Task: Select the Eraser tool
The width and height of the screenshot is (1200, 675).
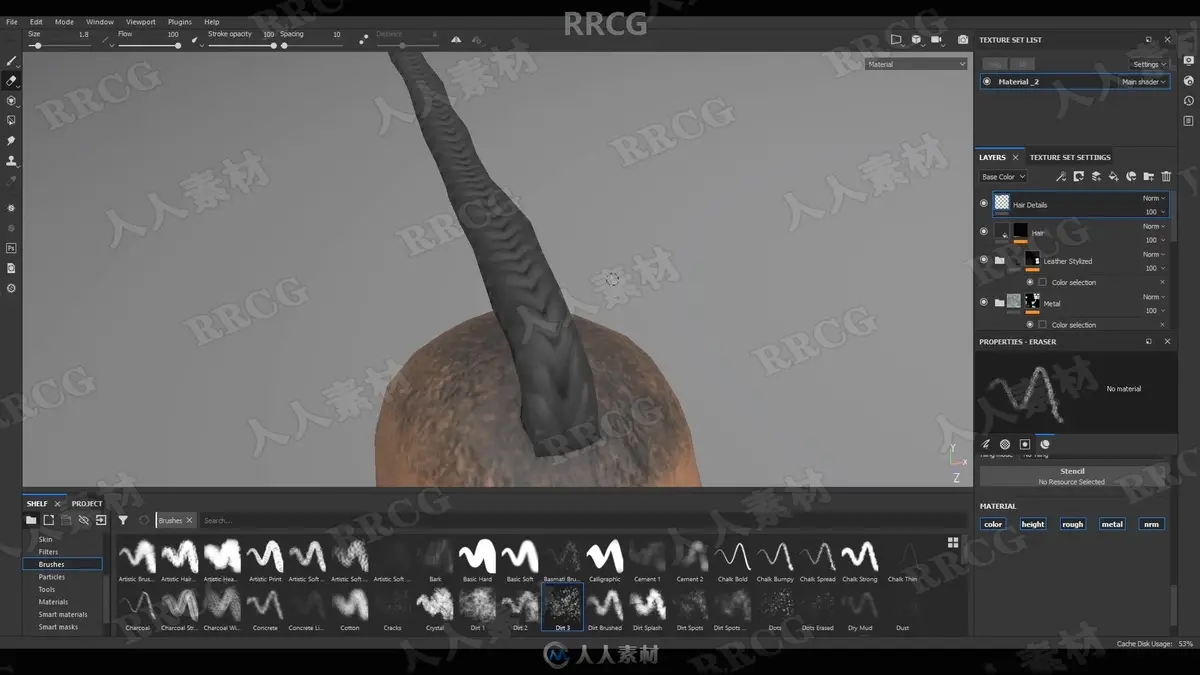Action: pyautogui.click(x=11, y=81)
